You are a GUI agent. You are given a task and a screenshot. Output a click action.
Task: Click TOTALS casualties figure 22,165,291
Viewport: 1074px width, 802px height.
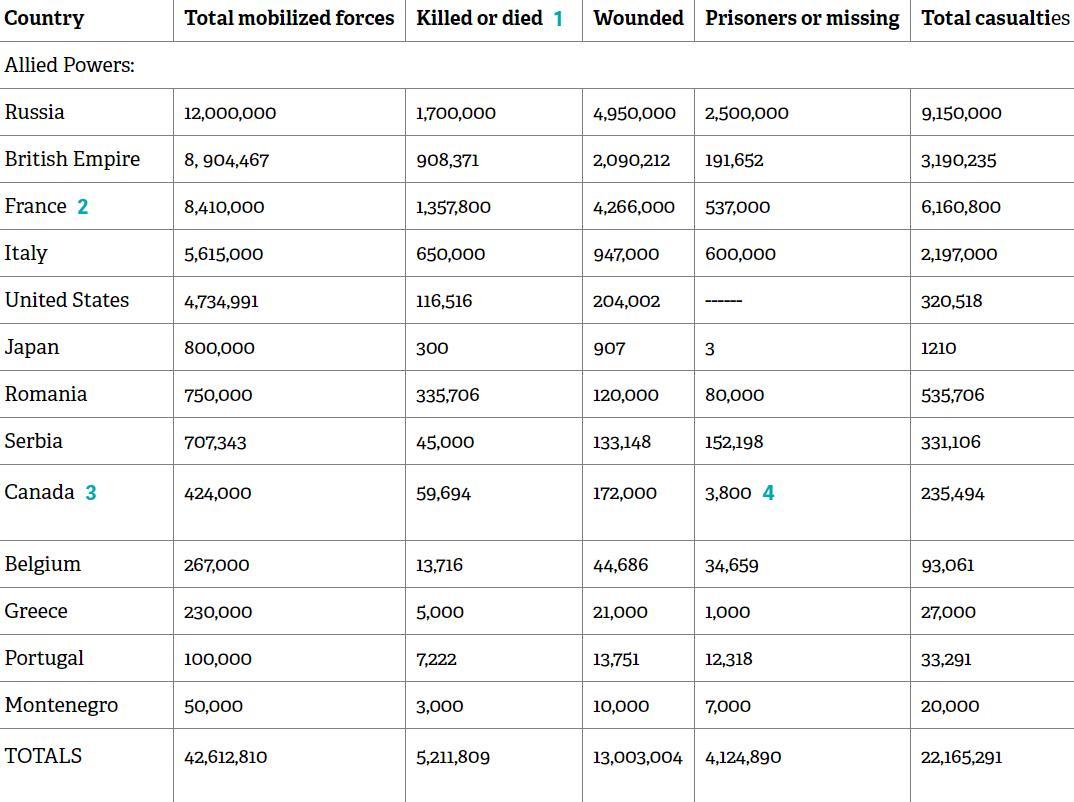coord(961,757)
